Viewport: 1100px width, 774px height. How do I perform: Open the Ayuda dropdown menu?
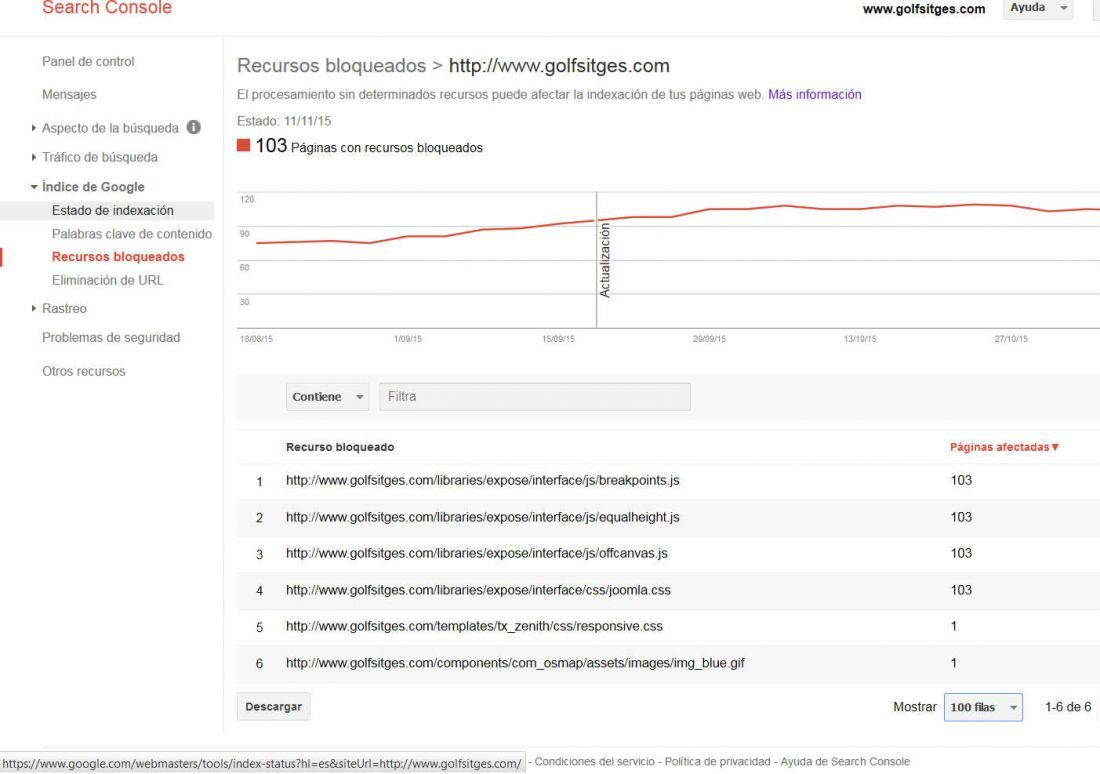(x=1038, y=8)
